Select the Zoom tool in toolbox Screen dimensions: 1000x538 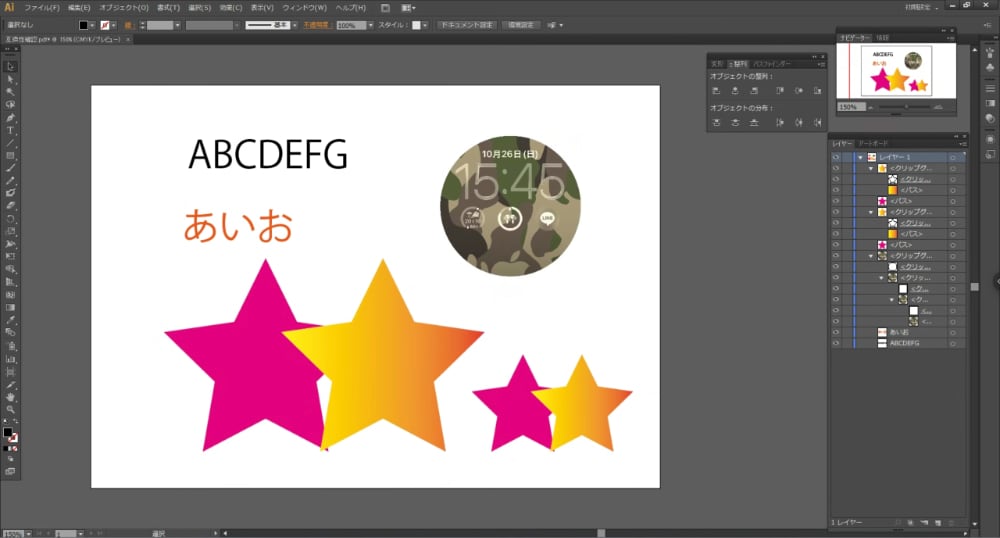11,410
